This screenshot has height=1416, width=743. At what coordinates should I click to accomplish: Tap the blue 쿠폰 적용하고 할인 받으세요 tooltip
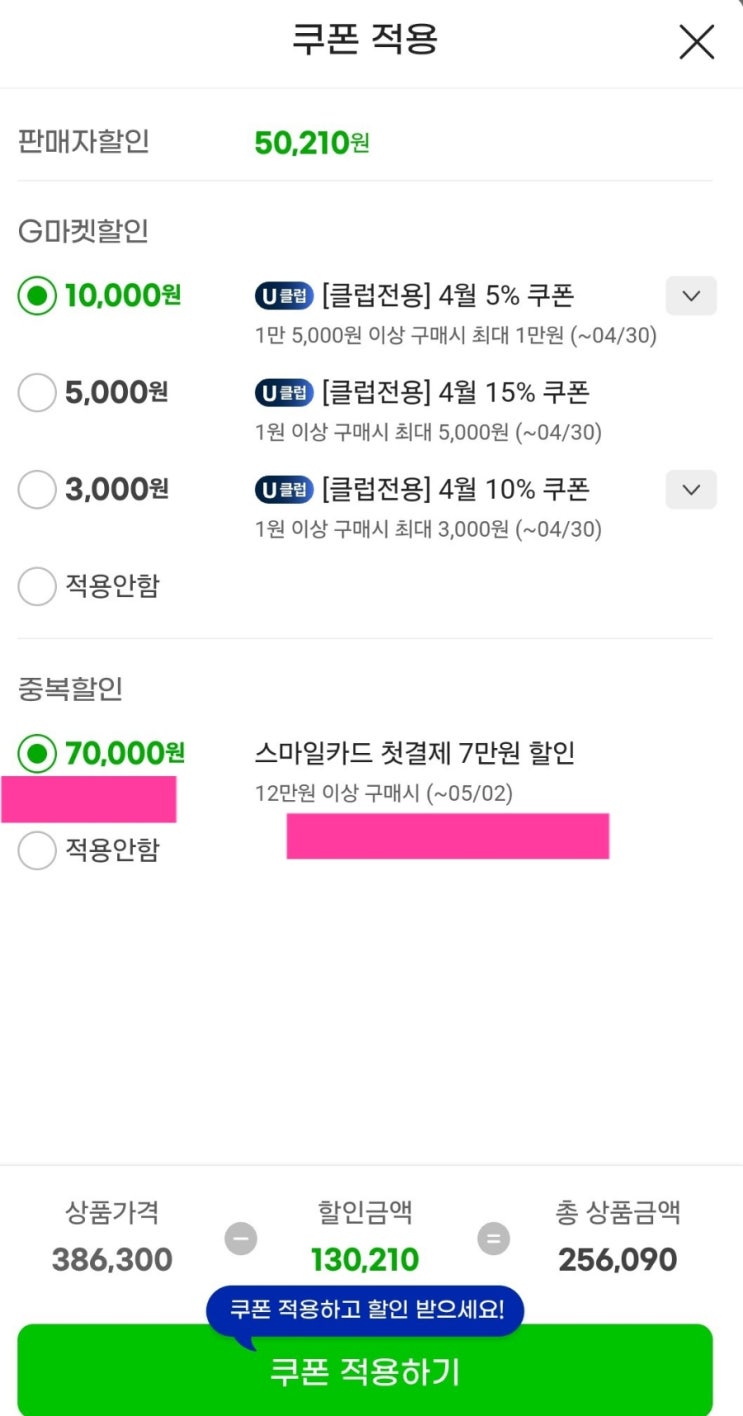(x=365, y=1309)
